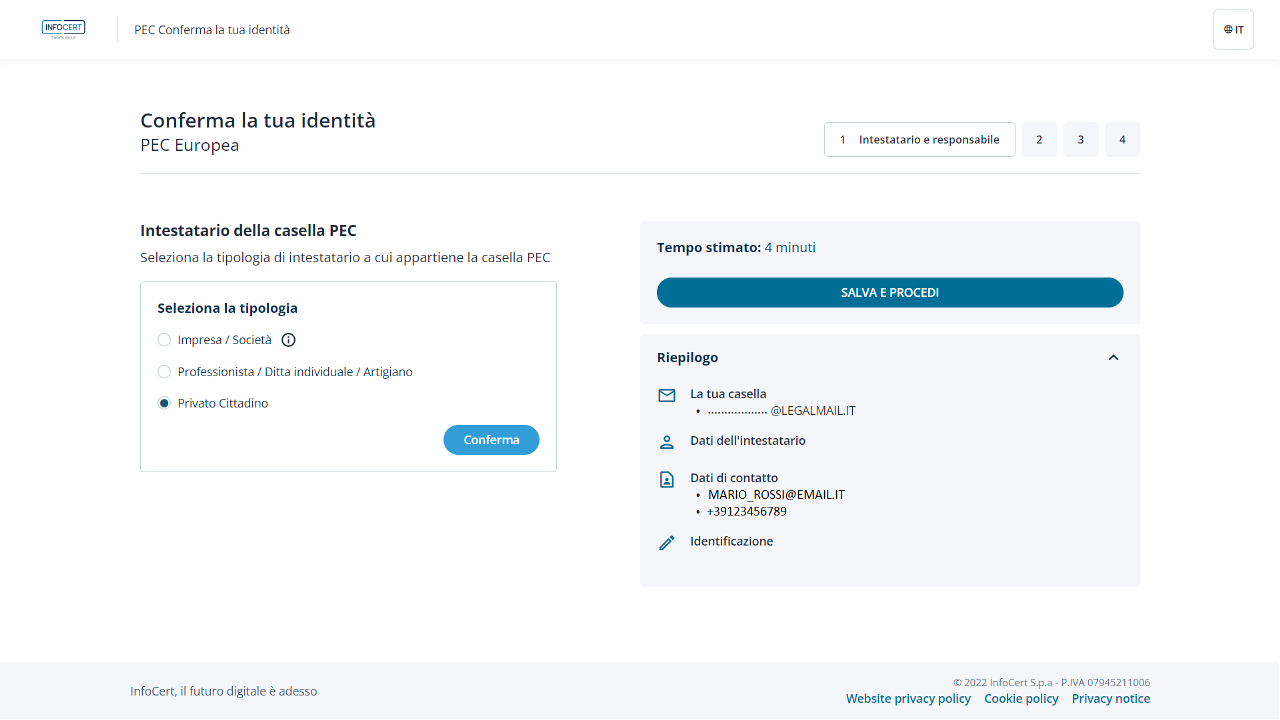Open the Privacy notice link
Image resolution: width=1280 pixels, height=720 pixels.
tap(1110, 699)
